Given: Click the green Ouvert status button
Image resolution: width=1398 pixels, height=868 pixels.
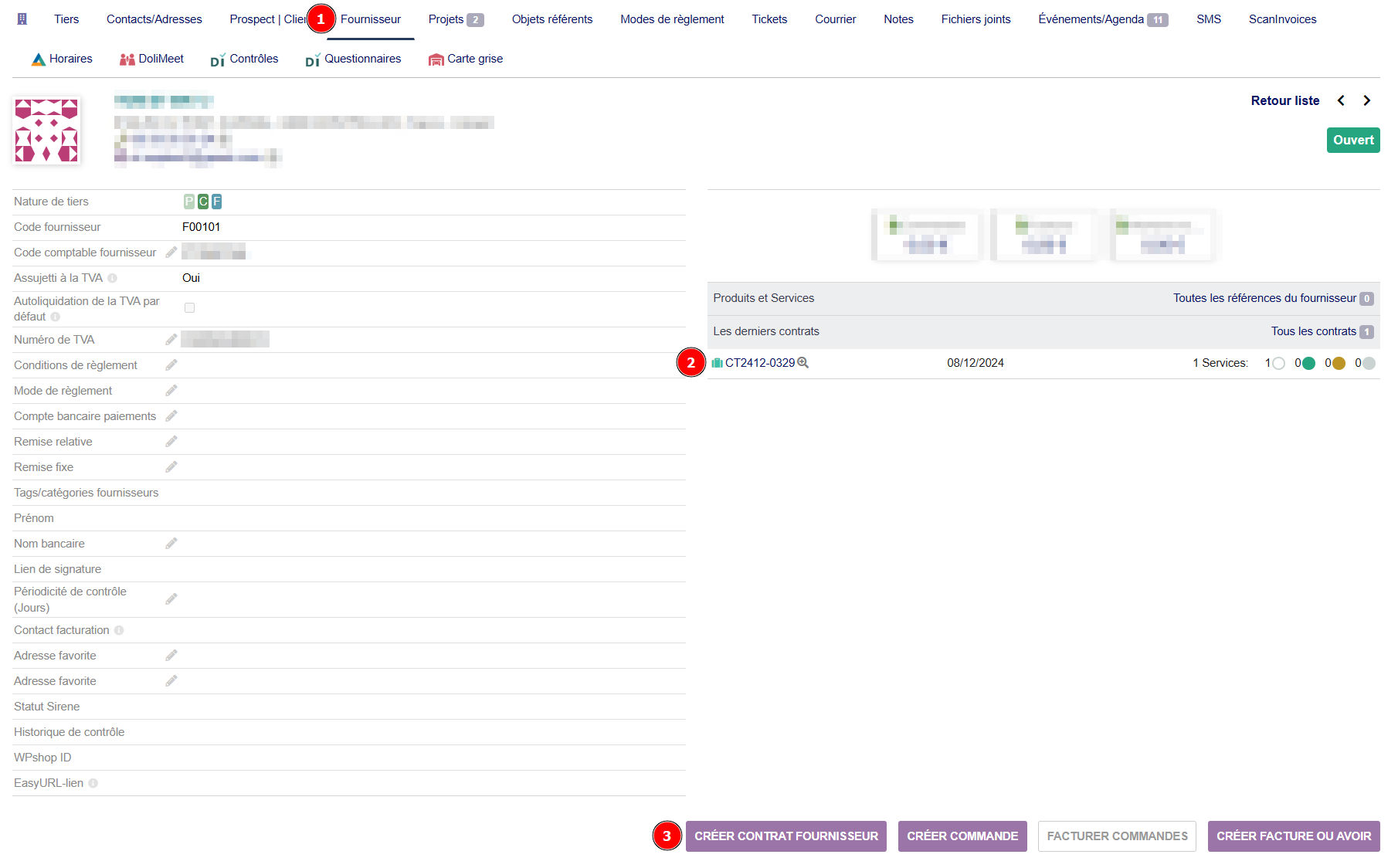Looking at the screenshot, I should [x=1353, y=141].
